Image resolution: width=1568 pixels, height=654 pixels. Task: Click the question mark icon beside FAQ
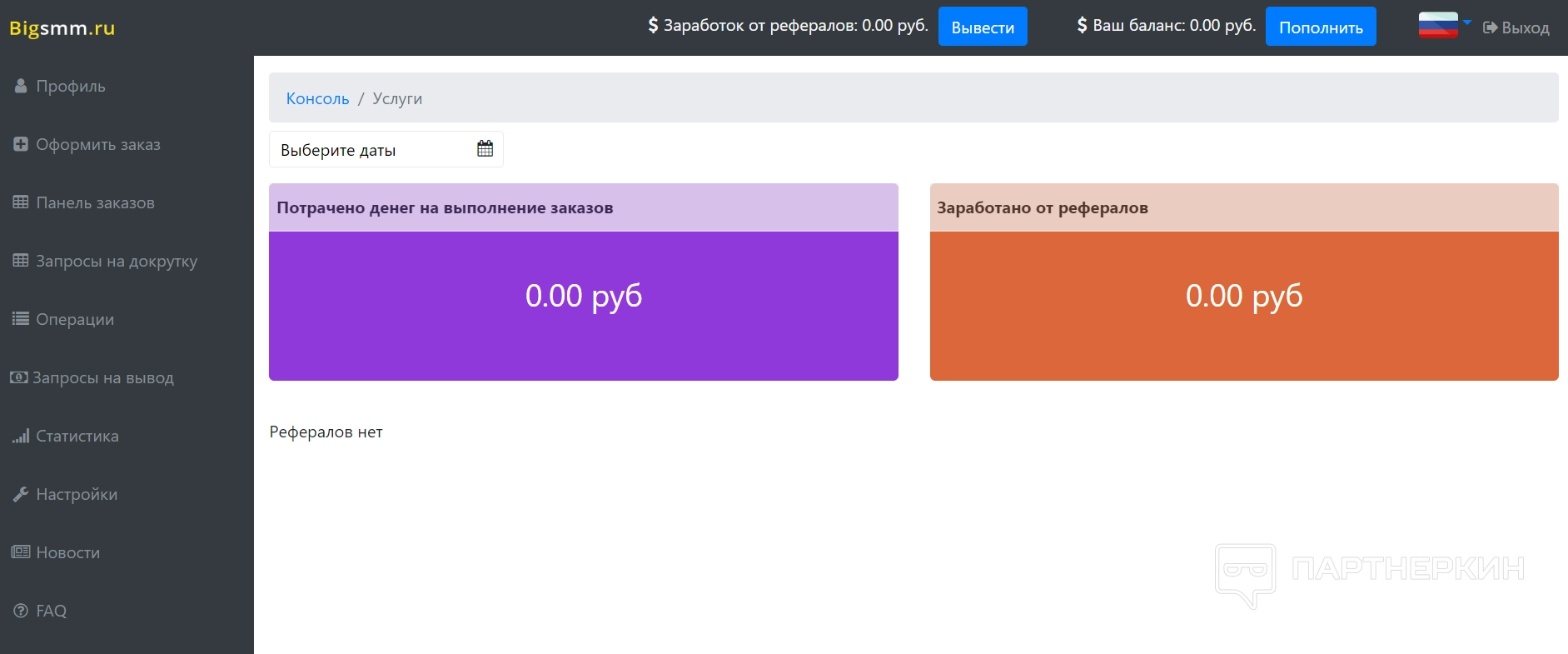point(21,611)
